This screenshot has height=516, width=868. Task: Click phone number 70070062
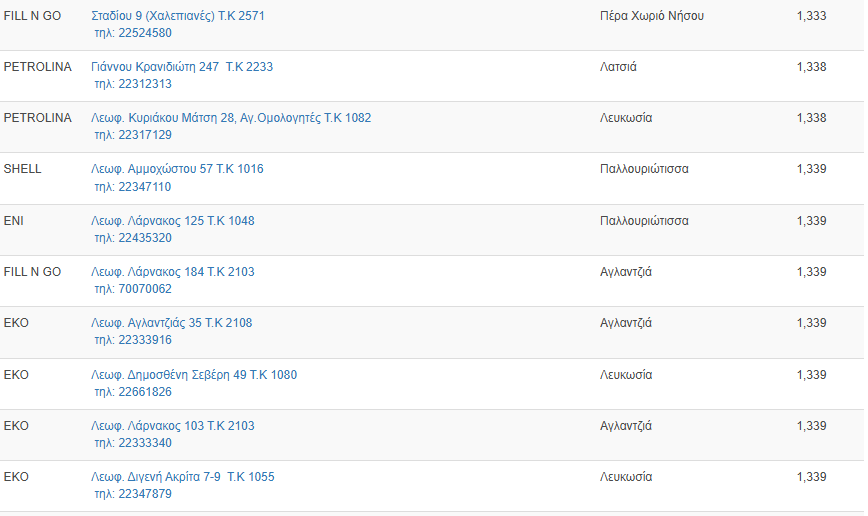pos(144,289)
